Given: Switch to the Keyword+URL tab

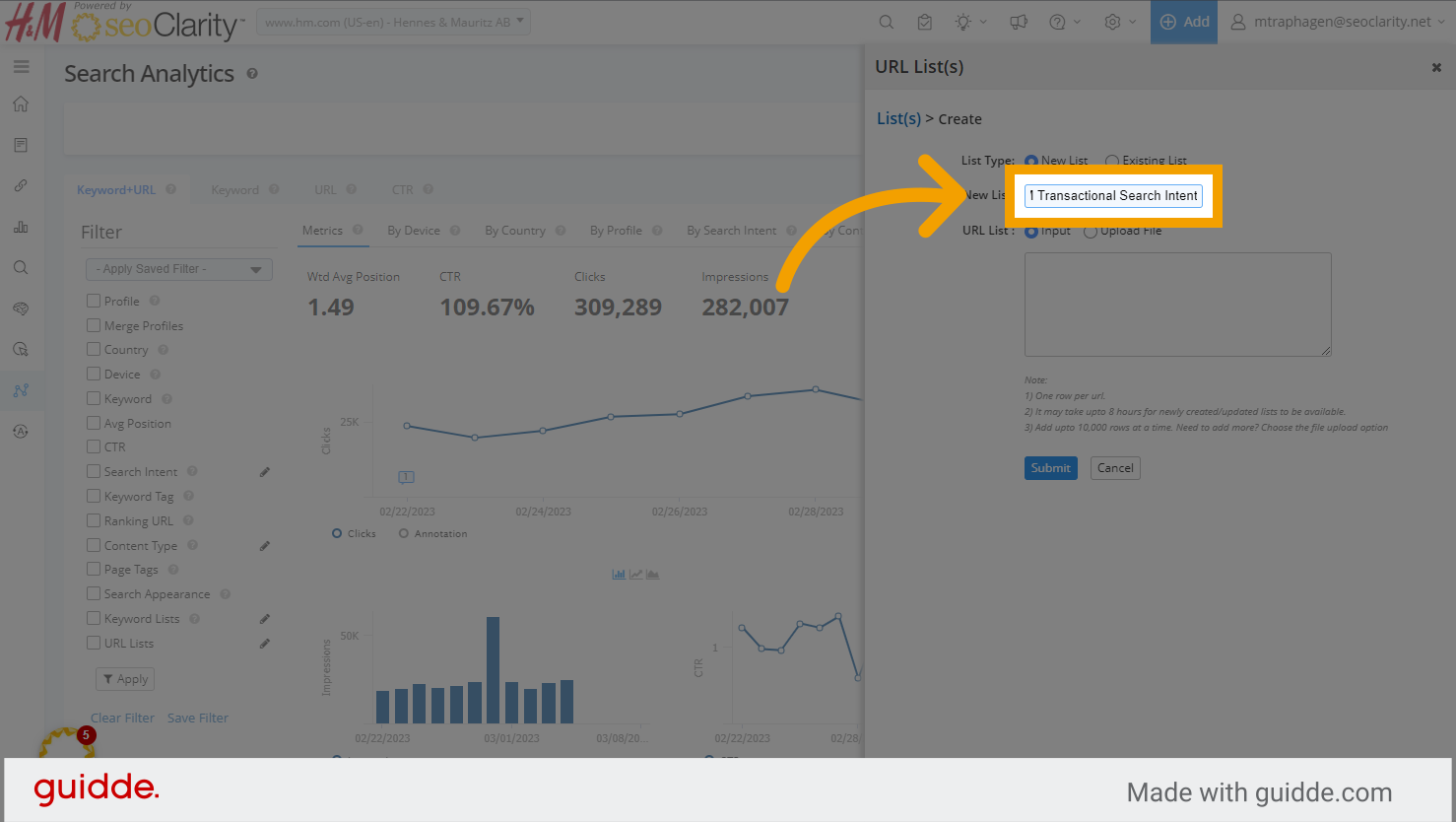Looking at the screenshot, I should pos(116,190).
